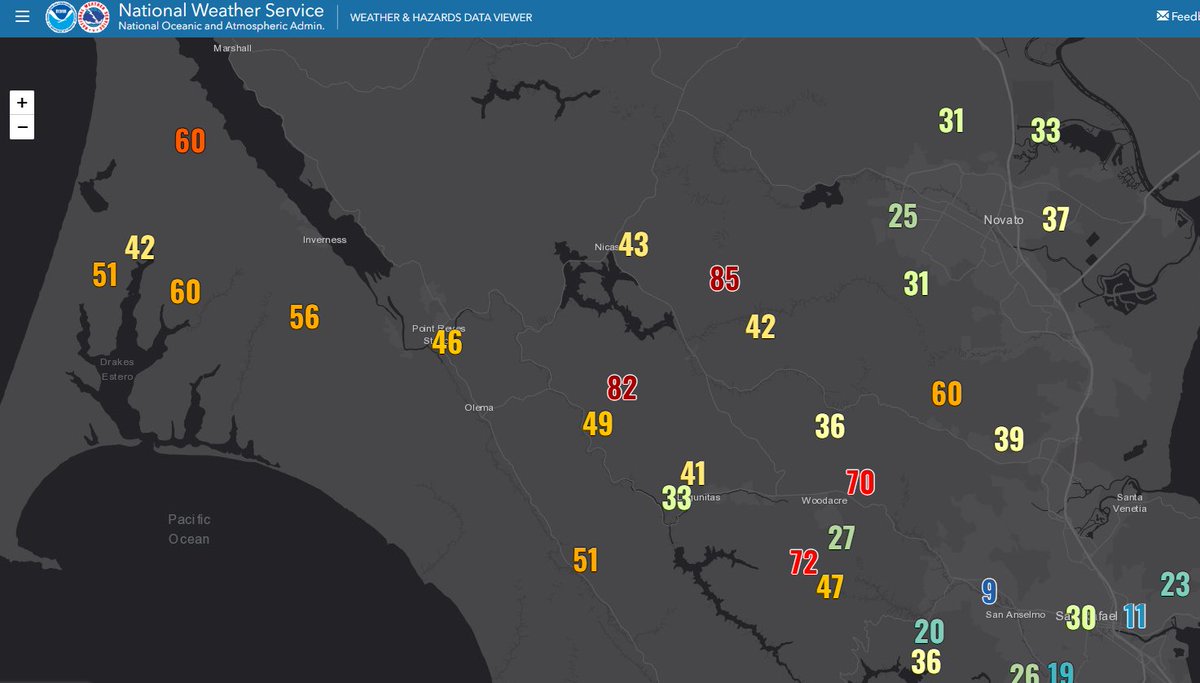Click the Drakes Estero map label
The height and width of the screenshot is (683, 1200).
click(x=117, y=369)
